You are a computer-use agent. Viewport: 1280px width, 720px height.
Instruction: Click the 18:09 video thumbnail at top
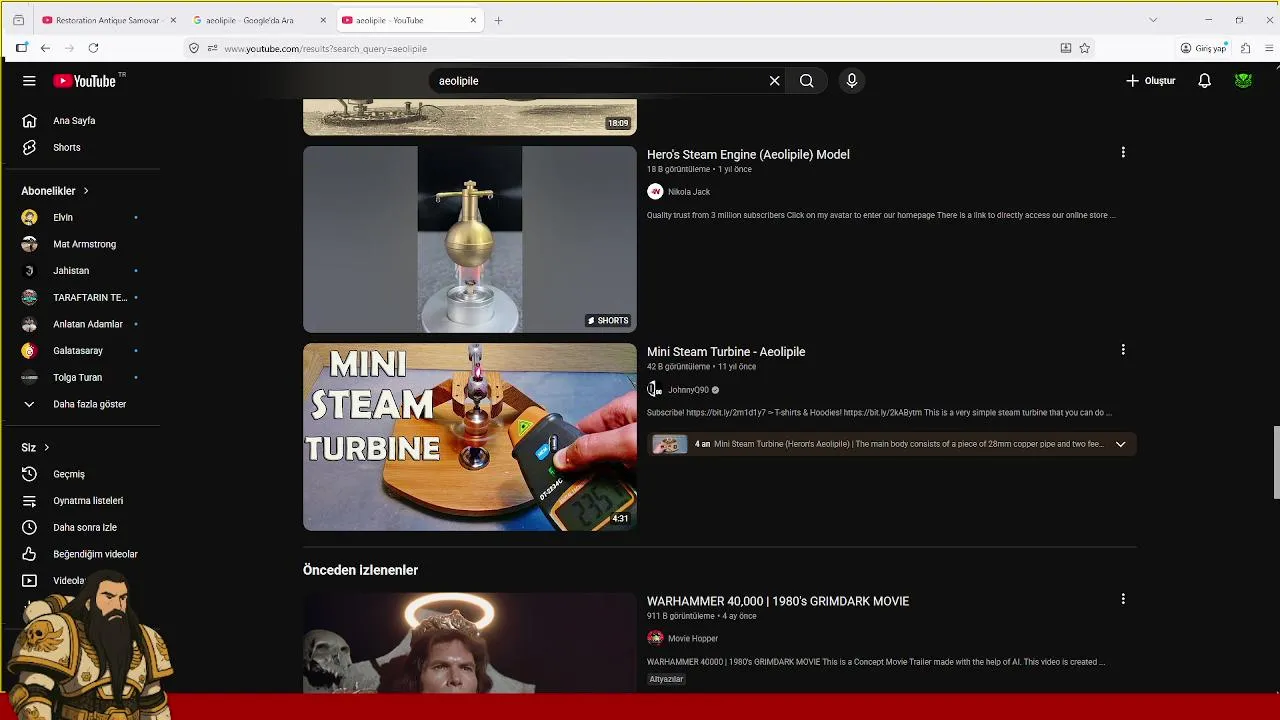click(470, 117)
